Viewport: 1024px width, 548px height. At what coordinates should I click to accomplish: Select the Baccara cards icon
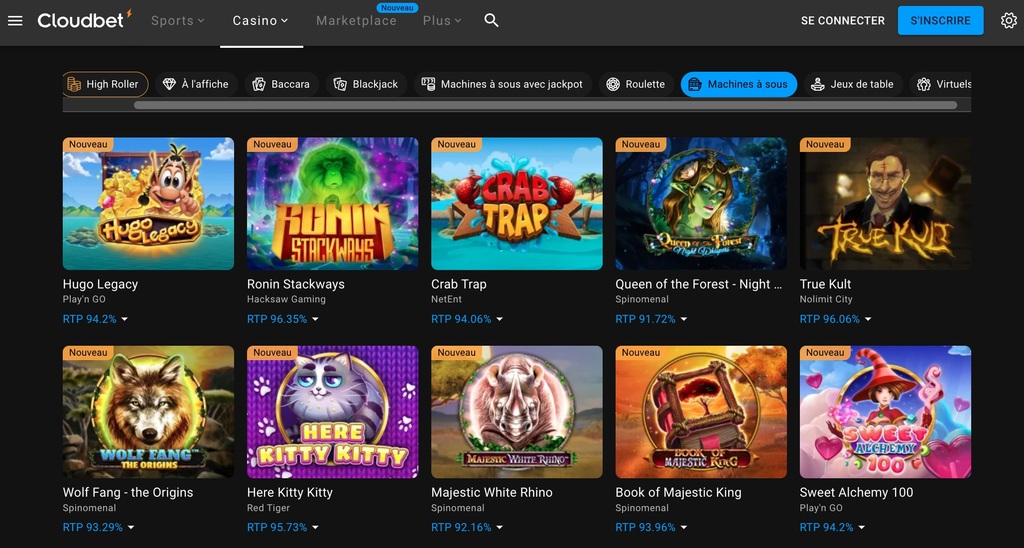259,84
